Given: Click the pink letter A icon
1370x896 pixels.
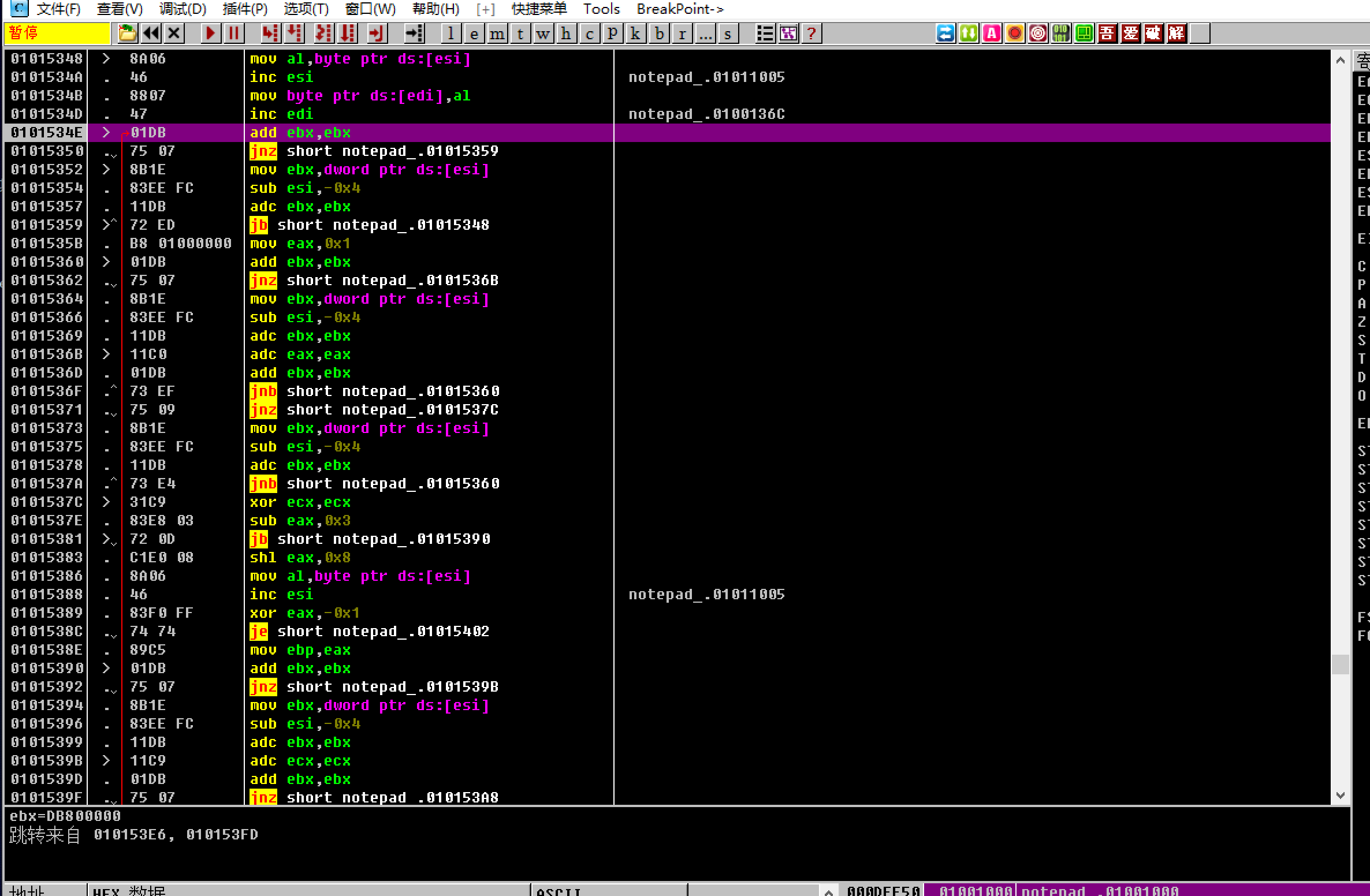Looking at the screenshot, I should point(992,33).
